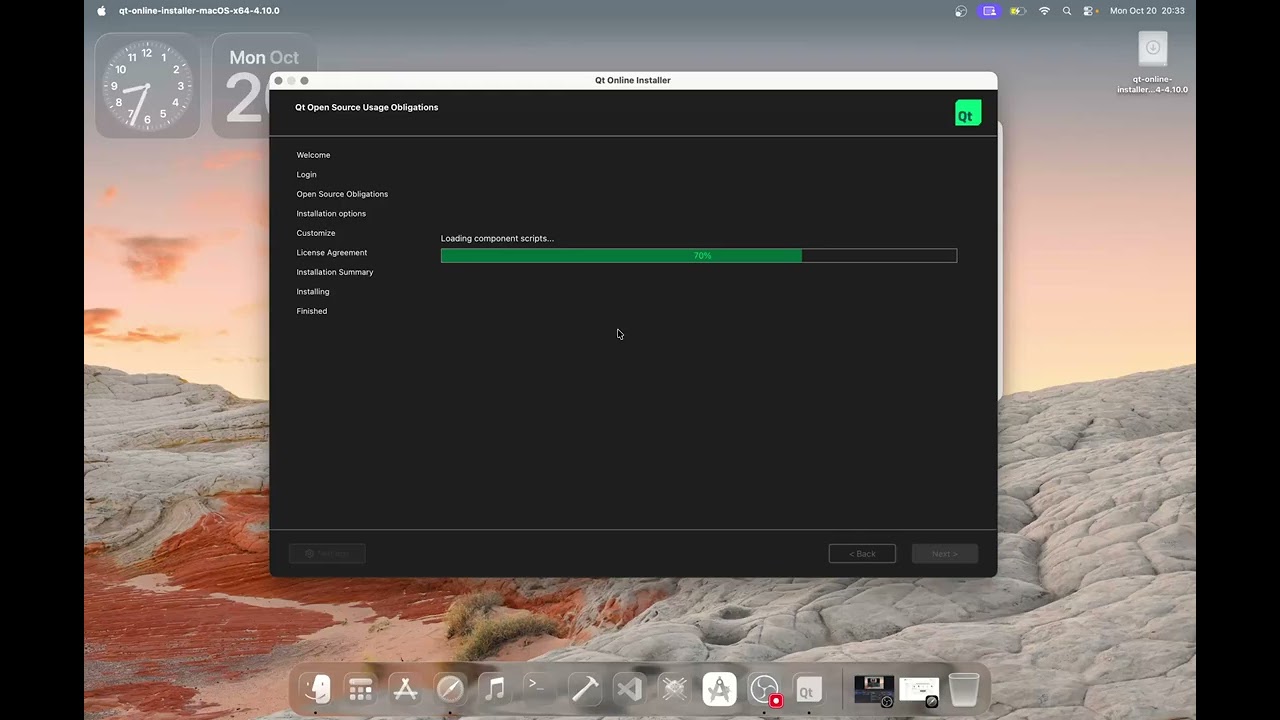Click the Qt installer icon in the Dock
This screenshot has height=720, width=1280.
point(808,689)
